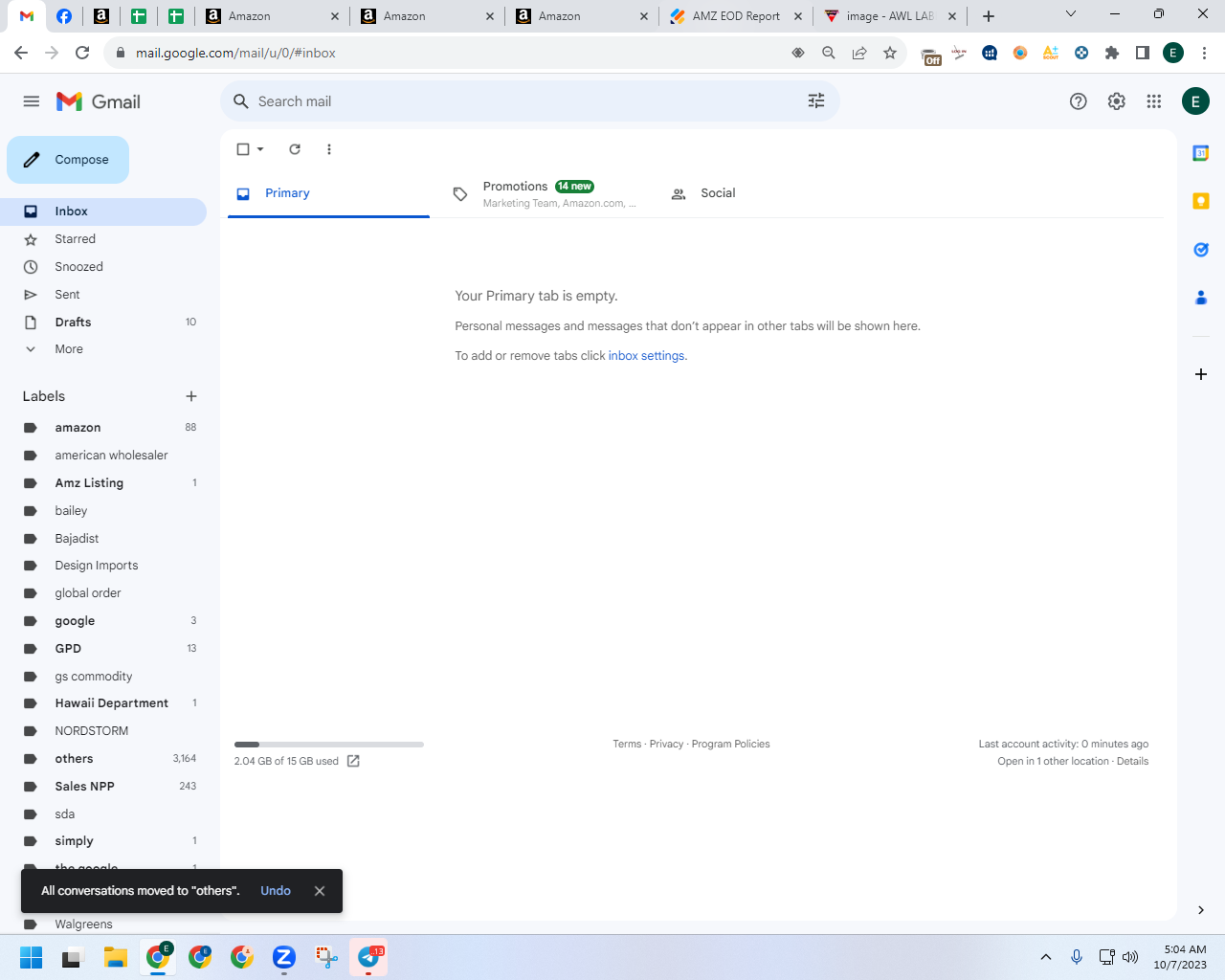
Task: Open the Windows Start menu
Action: tap(32, 957)
